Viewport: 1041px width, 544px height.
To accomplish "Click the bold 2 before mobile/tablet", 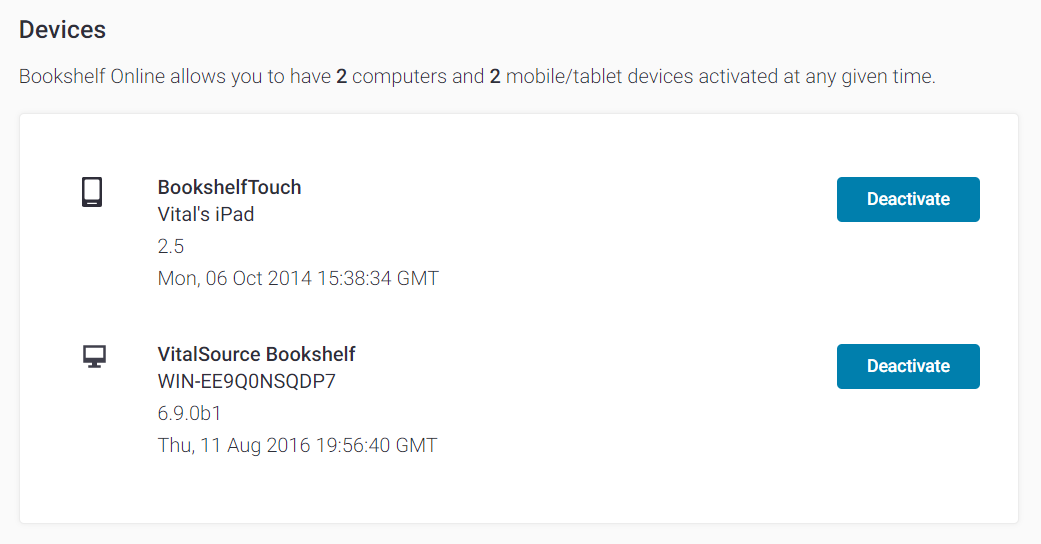I will pos(495,76).
